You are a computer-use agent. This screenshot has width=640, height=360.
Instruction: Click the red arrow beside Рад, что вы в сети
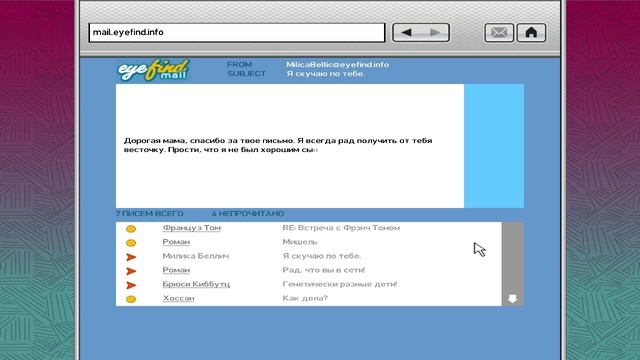131,271
